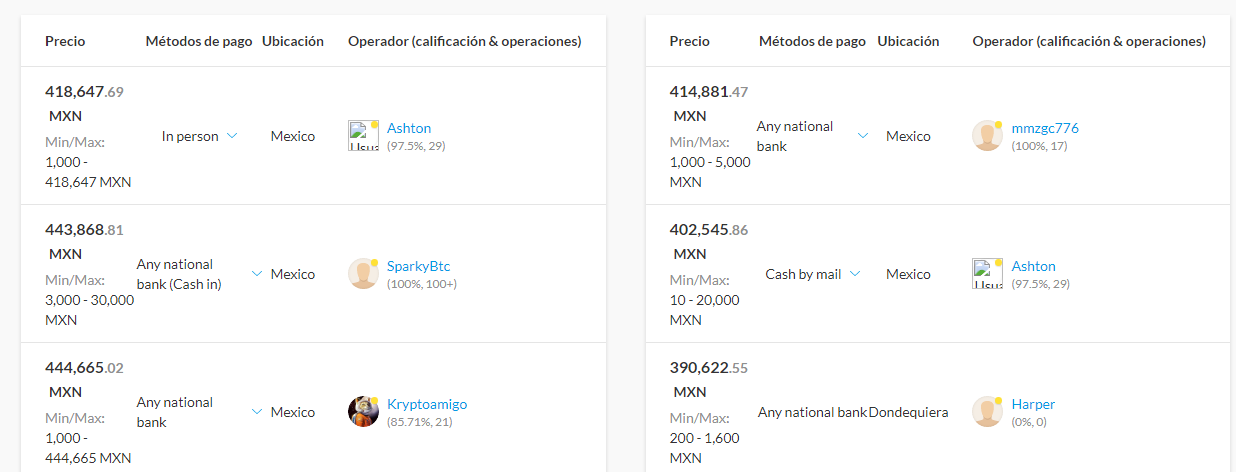Screen dimensions: 1236x472
Task: Open the mmzgc776 operator link
Action: tap(1045, 128)
